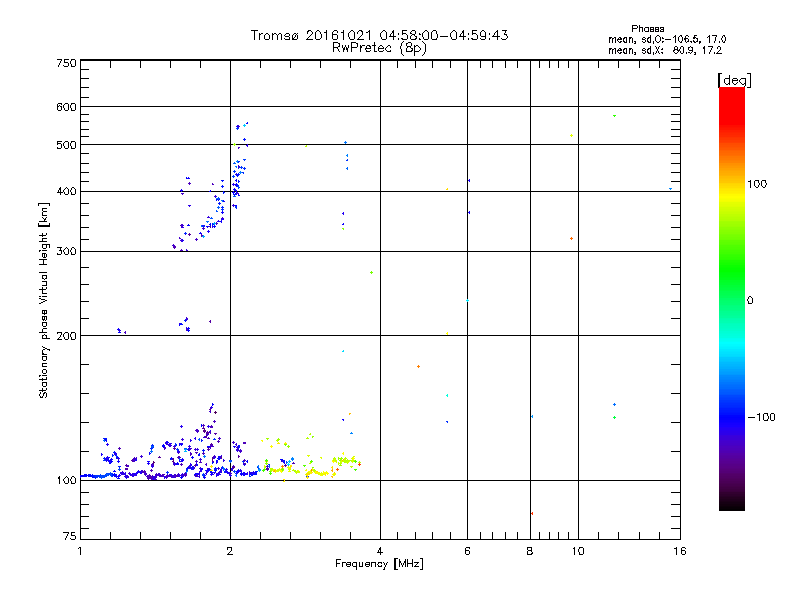This screenshot has height=600, width=800.
Task: Select the 'mean, sd,X: 80.9, 17.2' line
Action: click(665, 50)
